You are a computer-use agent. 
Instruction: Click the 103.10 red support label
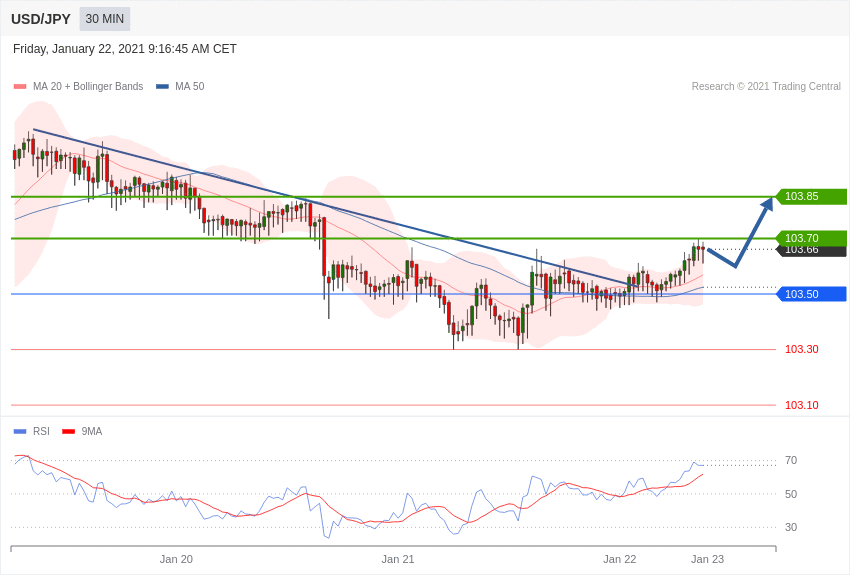pyautogui.click(x=802, y=405)
